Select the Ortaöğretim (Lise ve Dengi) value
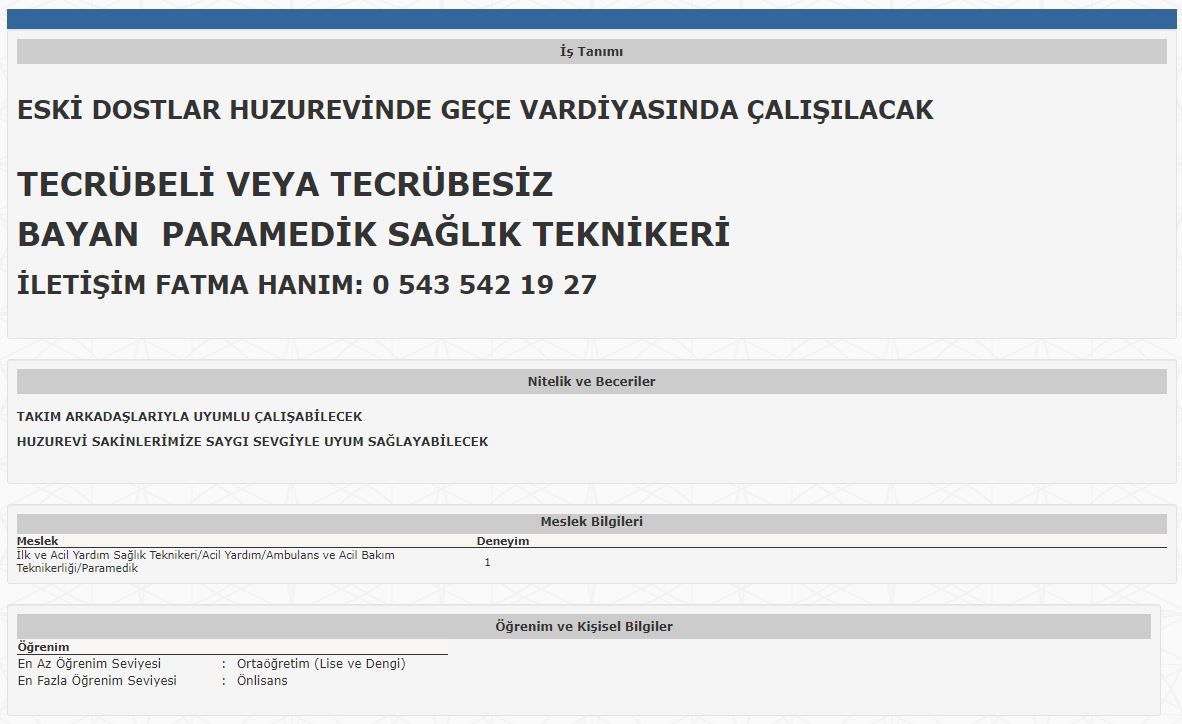Screen dimensions: 1182x724 (321, 664)
